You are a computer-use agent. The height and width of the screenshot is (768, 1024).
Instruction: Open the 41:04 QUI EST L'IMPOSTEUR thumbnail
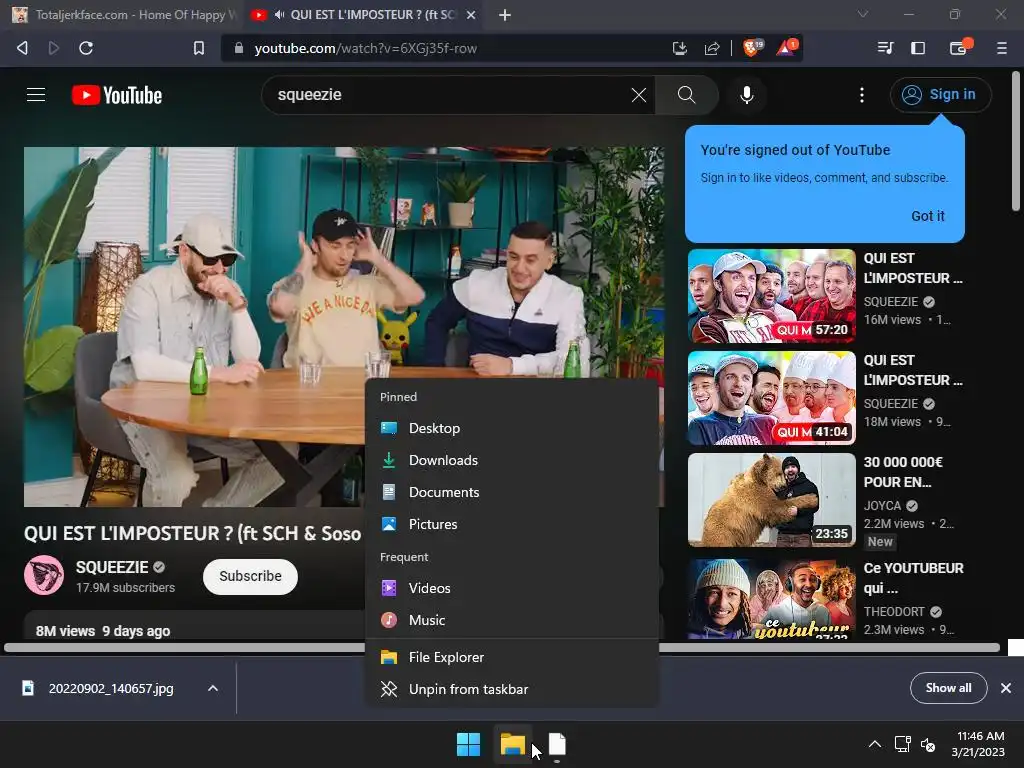point(771,398)
